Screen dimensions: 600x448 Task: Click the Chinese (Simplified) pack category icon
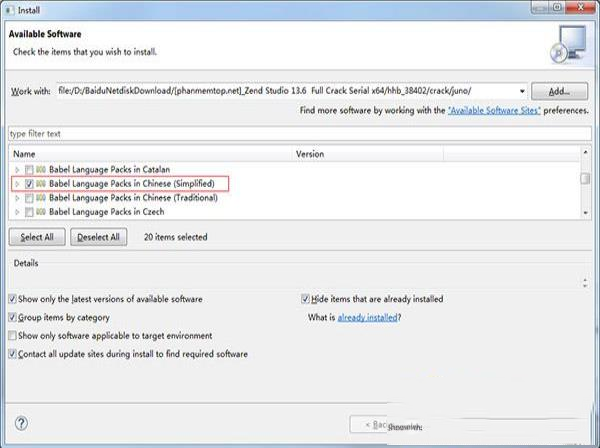41,184
